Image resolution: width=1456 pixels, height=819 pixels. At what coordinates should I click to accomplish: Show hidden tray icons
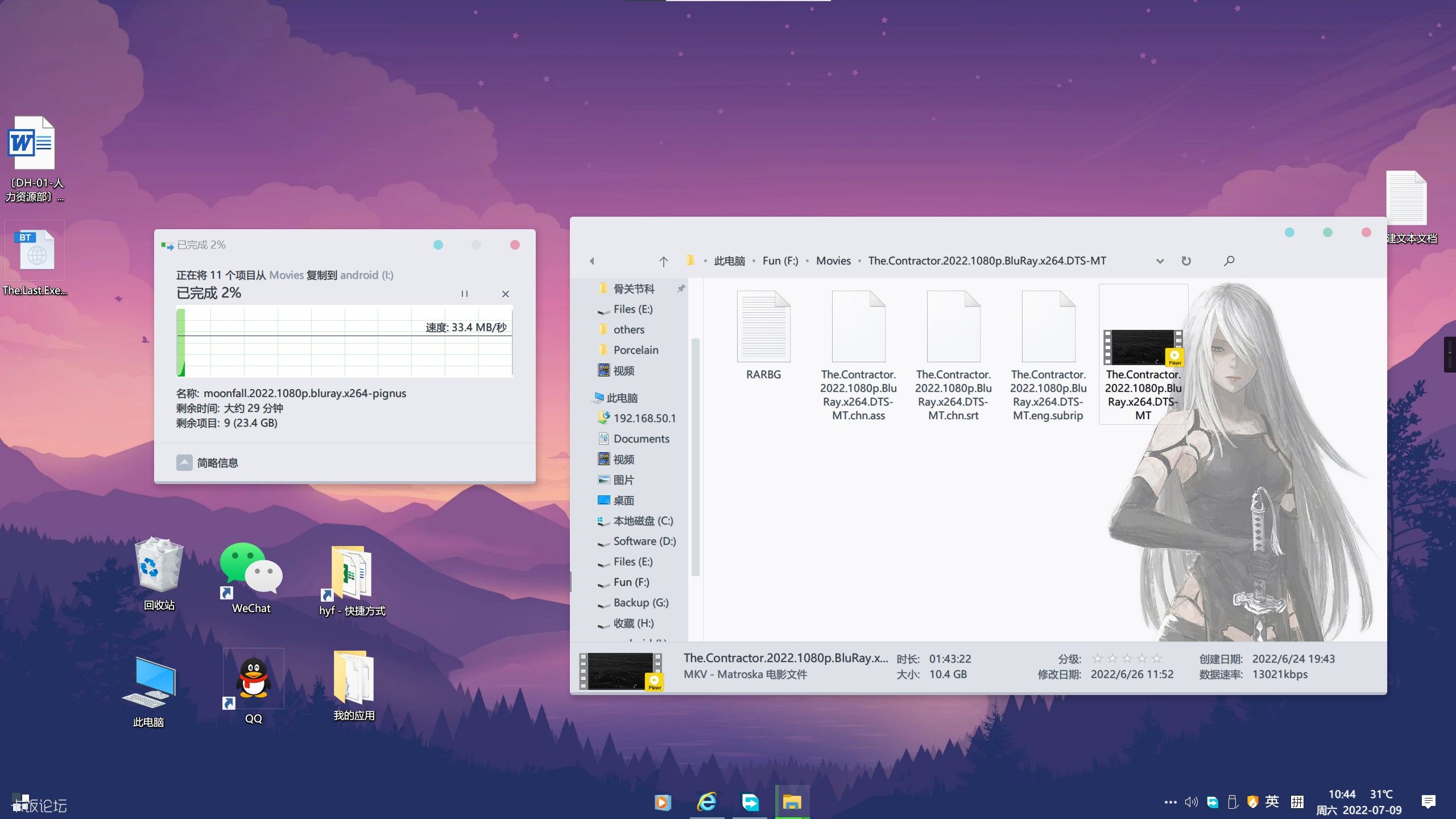pyautogui.click(x=1170, y=802)
